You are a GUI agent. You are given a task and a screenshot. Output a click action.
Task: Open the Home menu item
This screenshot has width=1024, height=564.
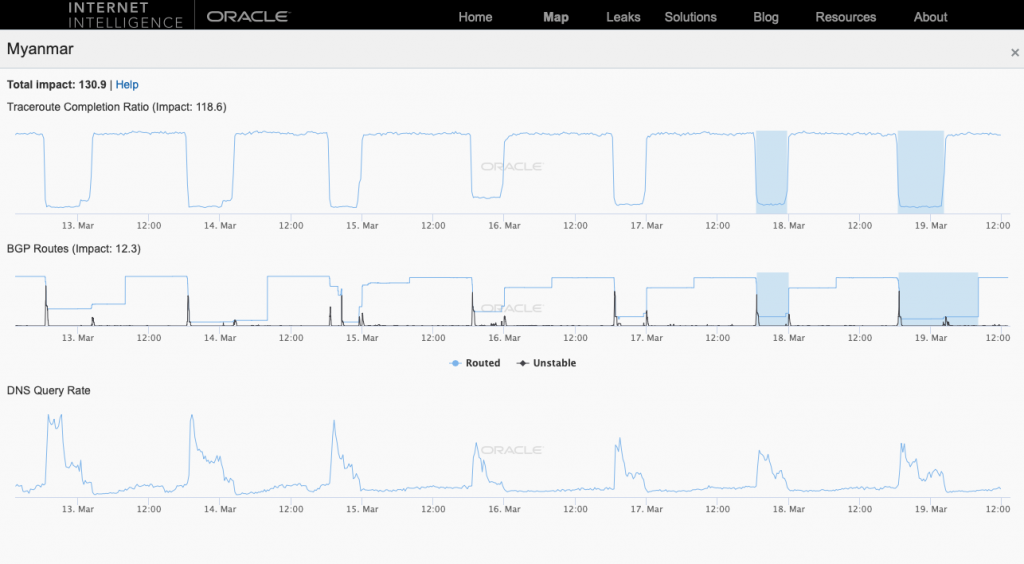475,17
